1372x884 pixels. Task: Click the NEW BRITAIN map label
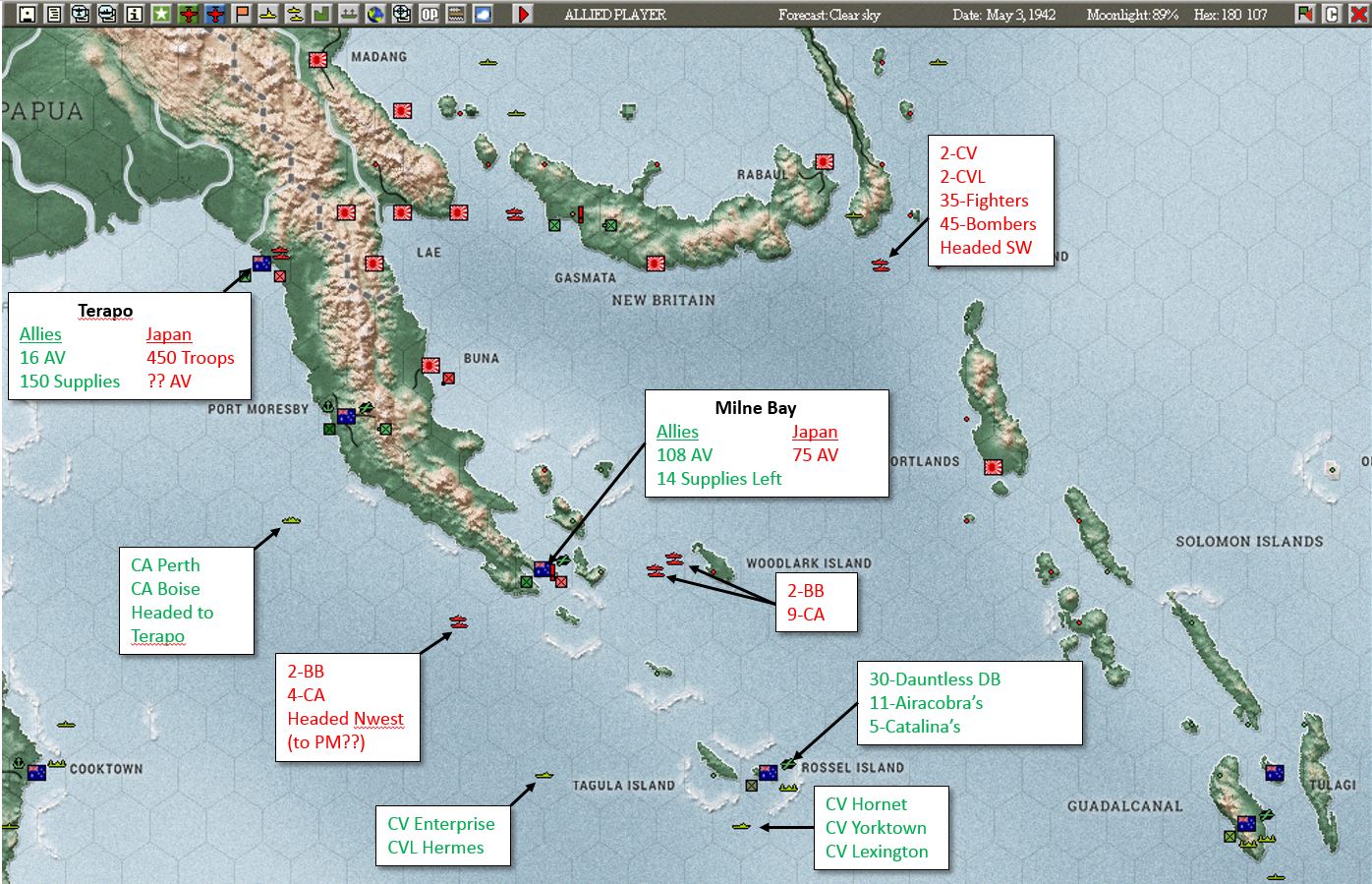[x=663, y=300]
